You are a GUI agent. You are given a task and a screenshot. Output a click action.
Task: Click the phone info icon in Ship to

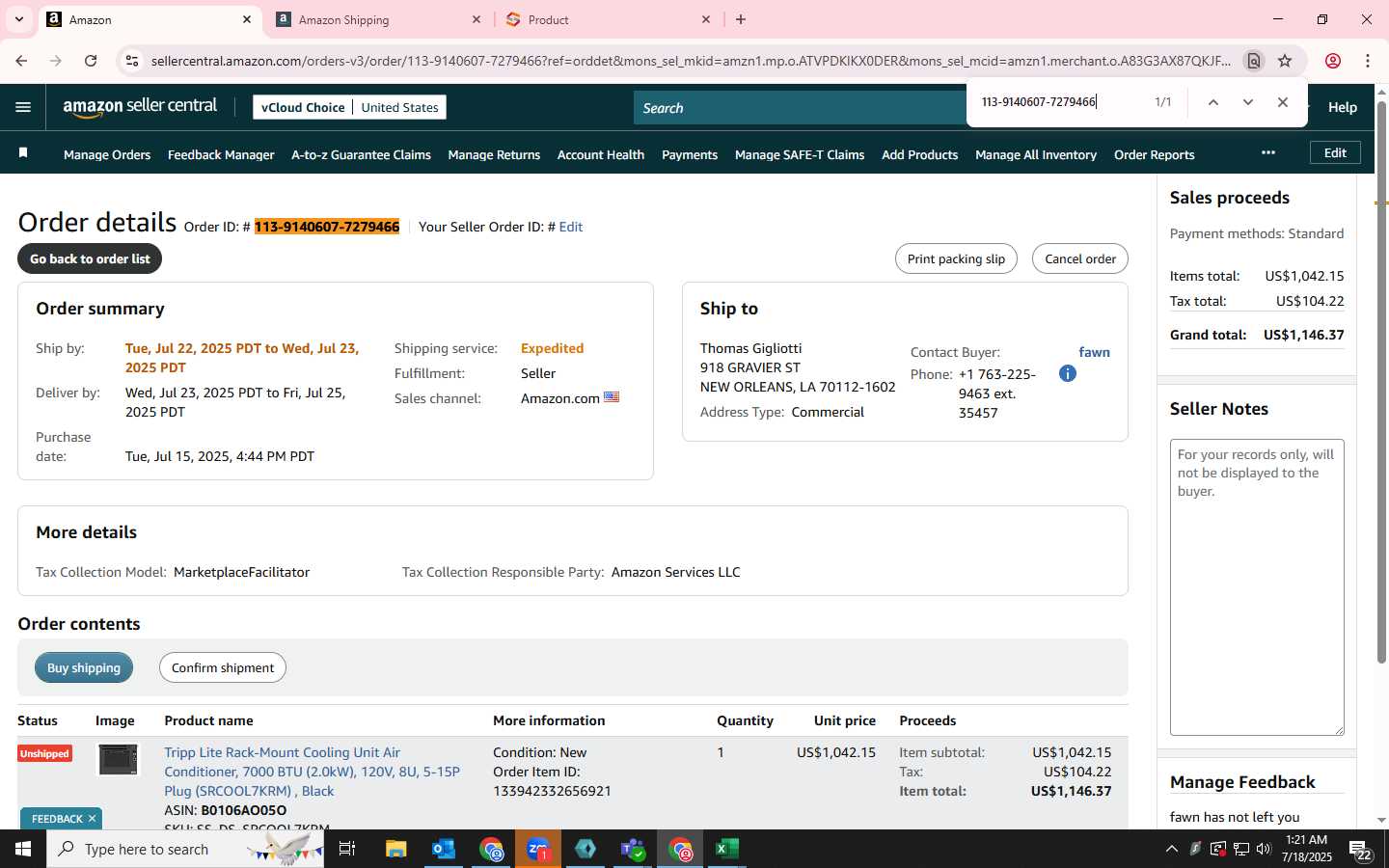click(x=1067, y=373)
